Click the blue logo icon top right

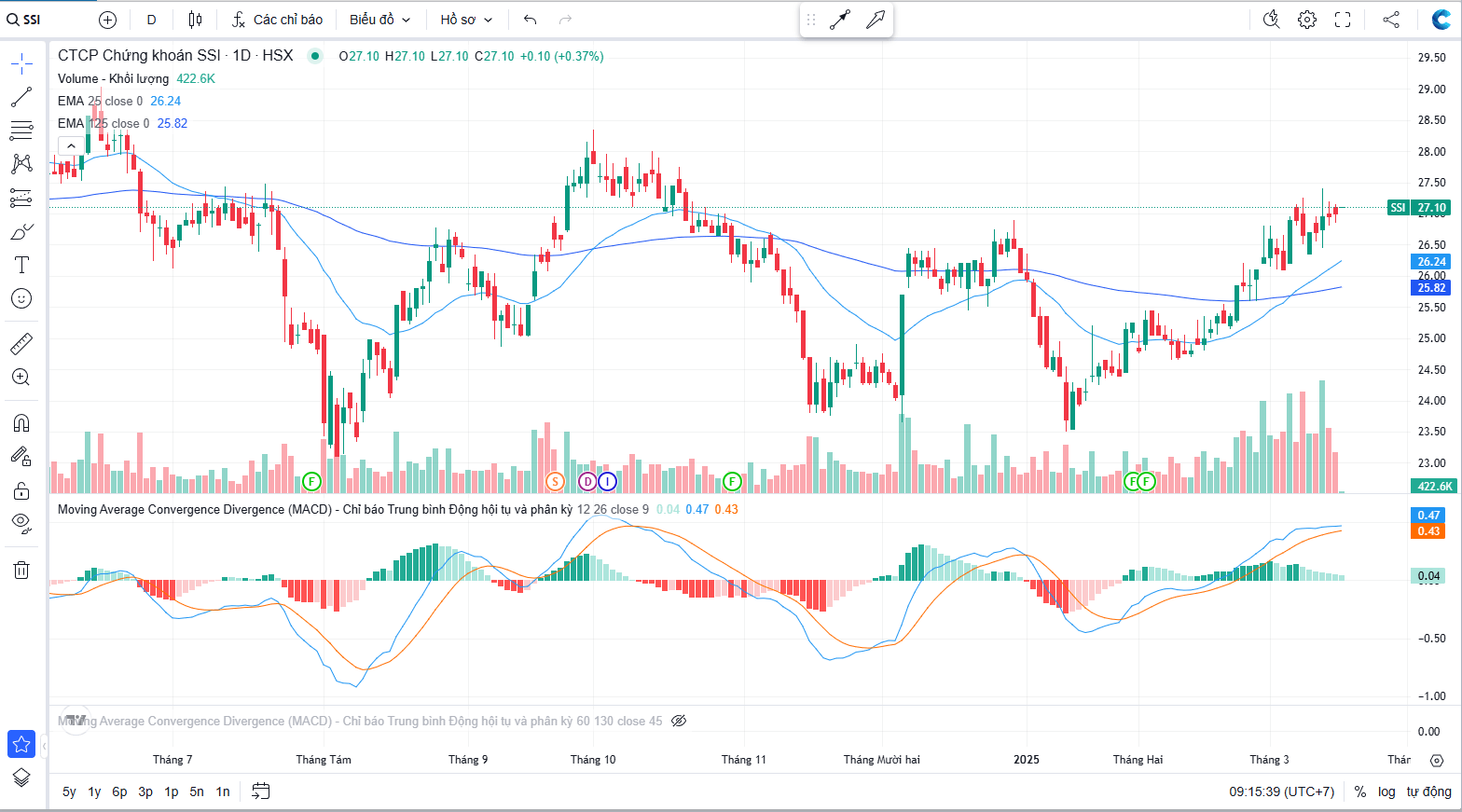coord(1441,20)
